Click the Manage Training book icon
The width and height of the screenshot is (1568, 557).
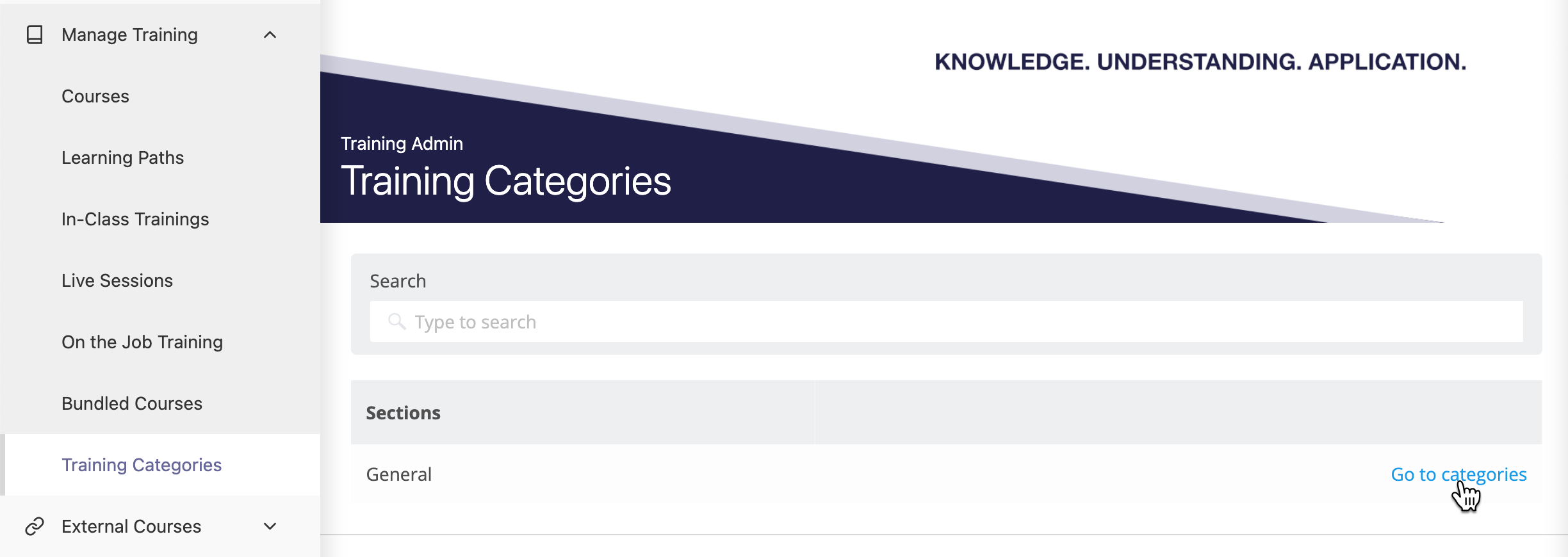[x=35, y=35]
